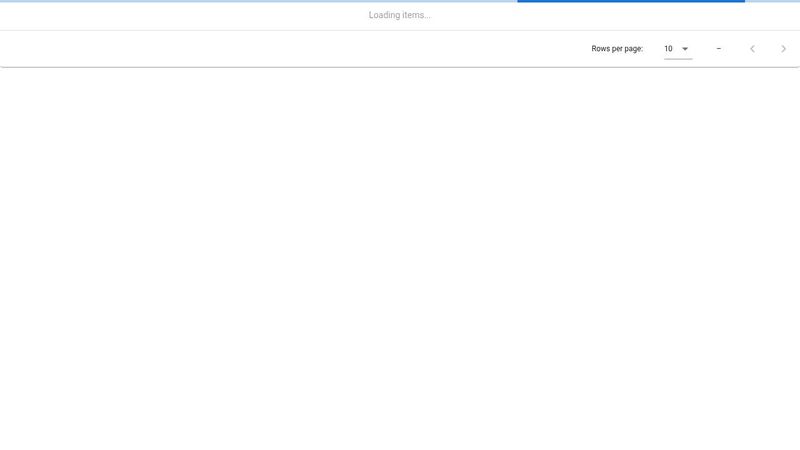Go to the previous page using left chevron

click(x=752, y=49)
